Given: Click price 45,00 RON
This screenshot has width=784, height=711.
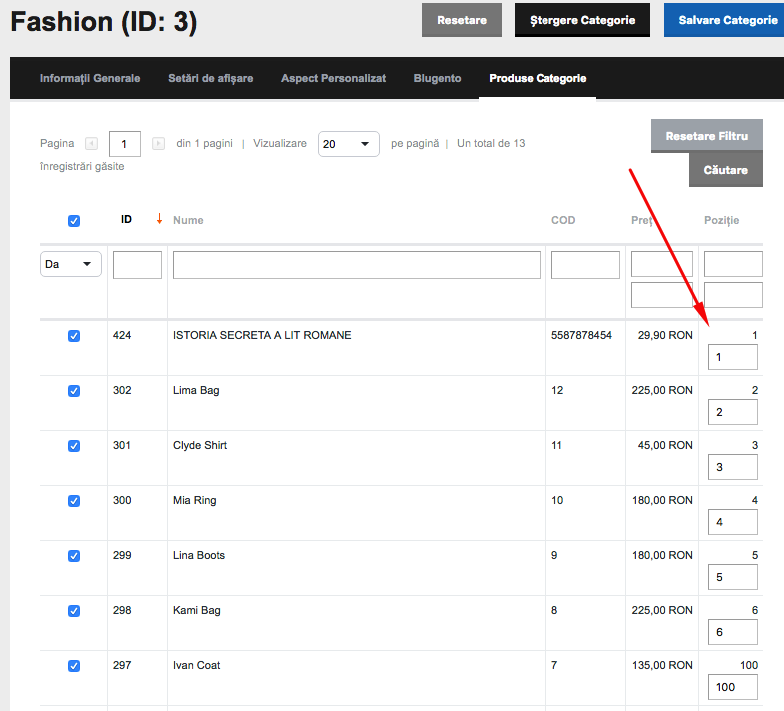Looking at the screenshot, I should (x=665, y=445).
